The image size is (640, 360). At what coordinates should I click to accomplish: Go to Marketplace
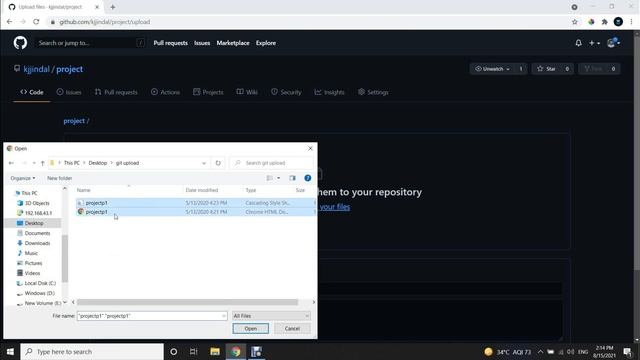[x=233, y=43]
